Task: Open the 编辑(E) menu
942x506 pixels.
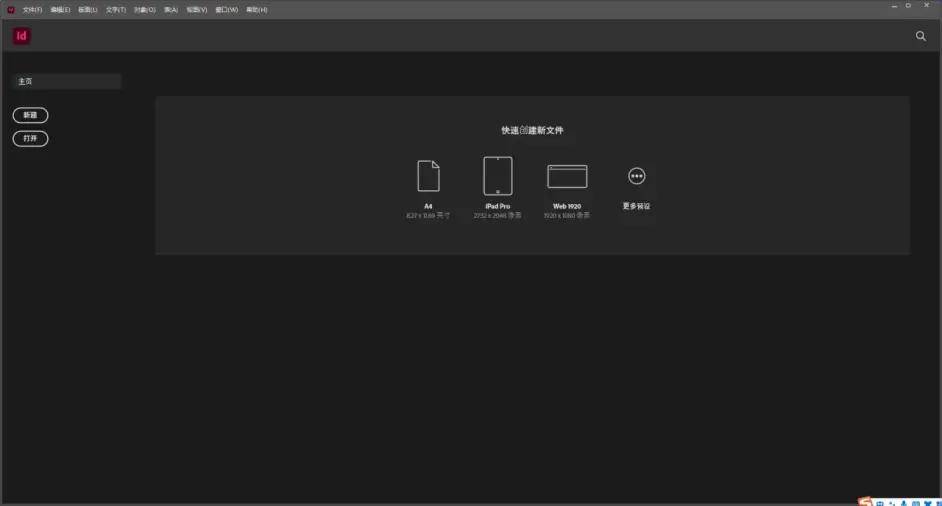Action: point(60,10)
